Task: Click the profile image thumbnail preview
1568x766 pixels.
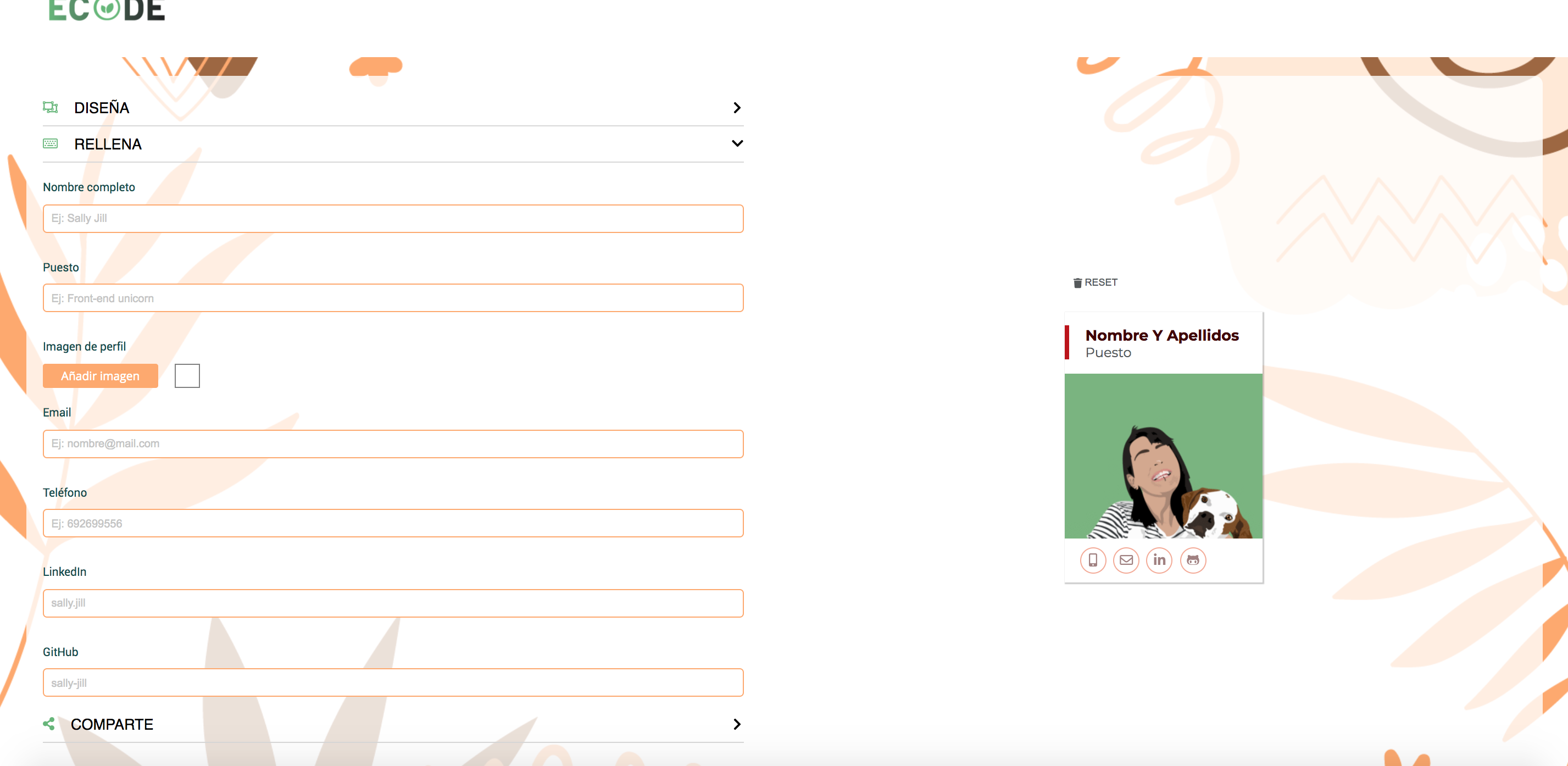Action: (x=187, y=376)
